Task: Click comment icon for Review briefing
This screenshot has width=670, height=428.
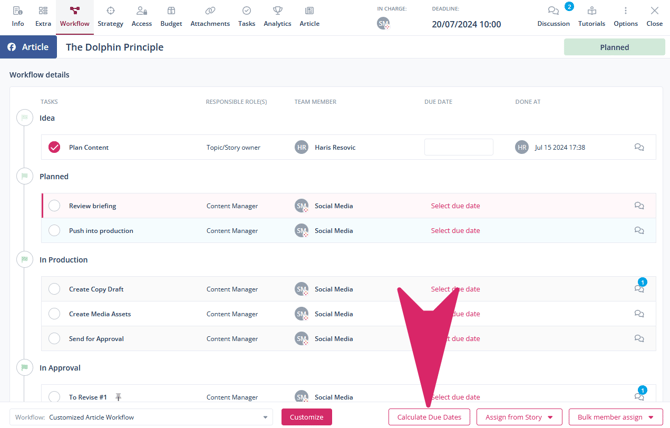Action: (639, 206)
